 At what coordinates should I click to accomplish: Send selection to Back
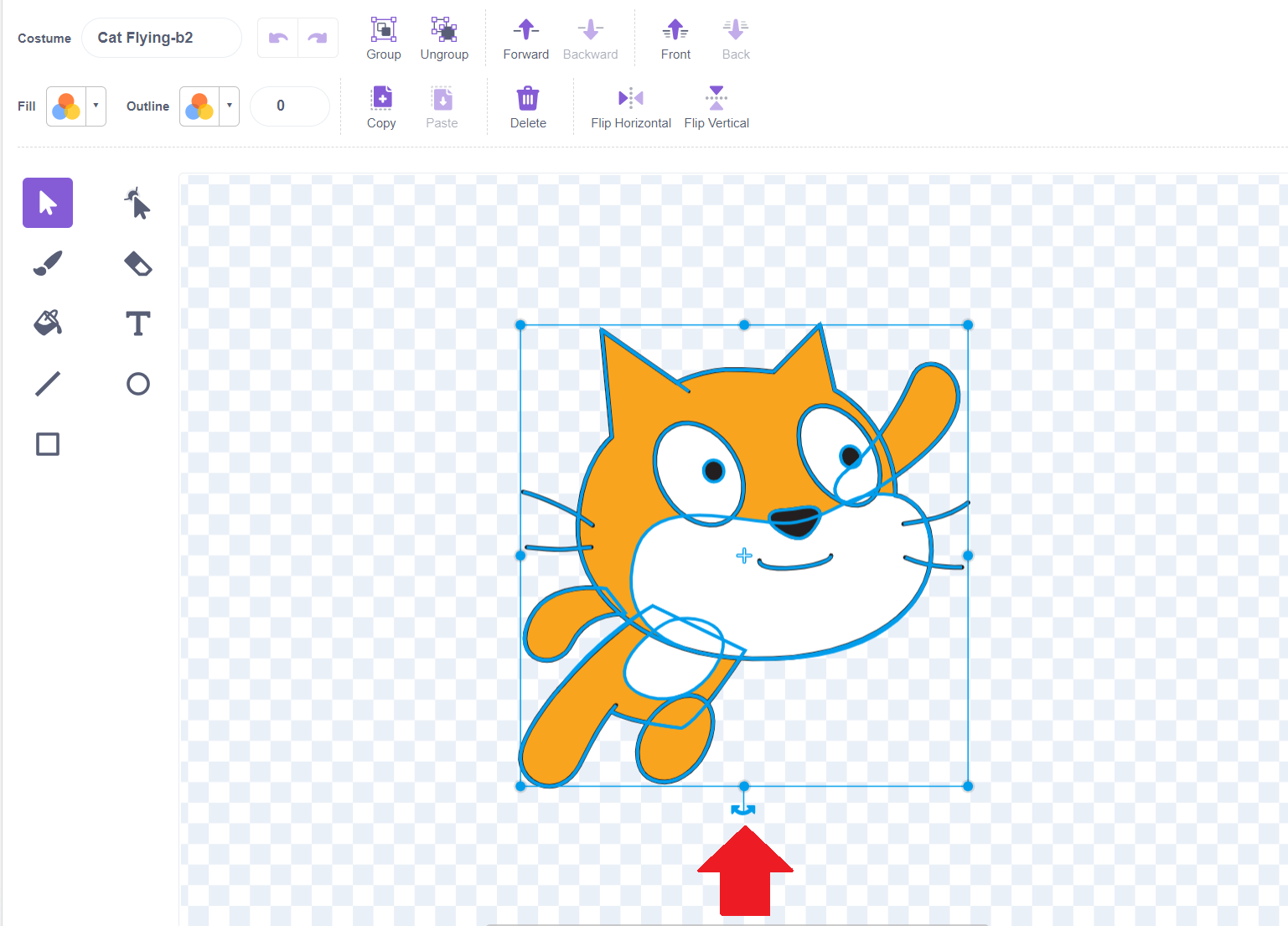click(736, 39)
